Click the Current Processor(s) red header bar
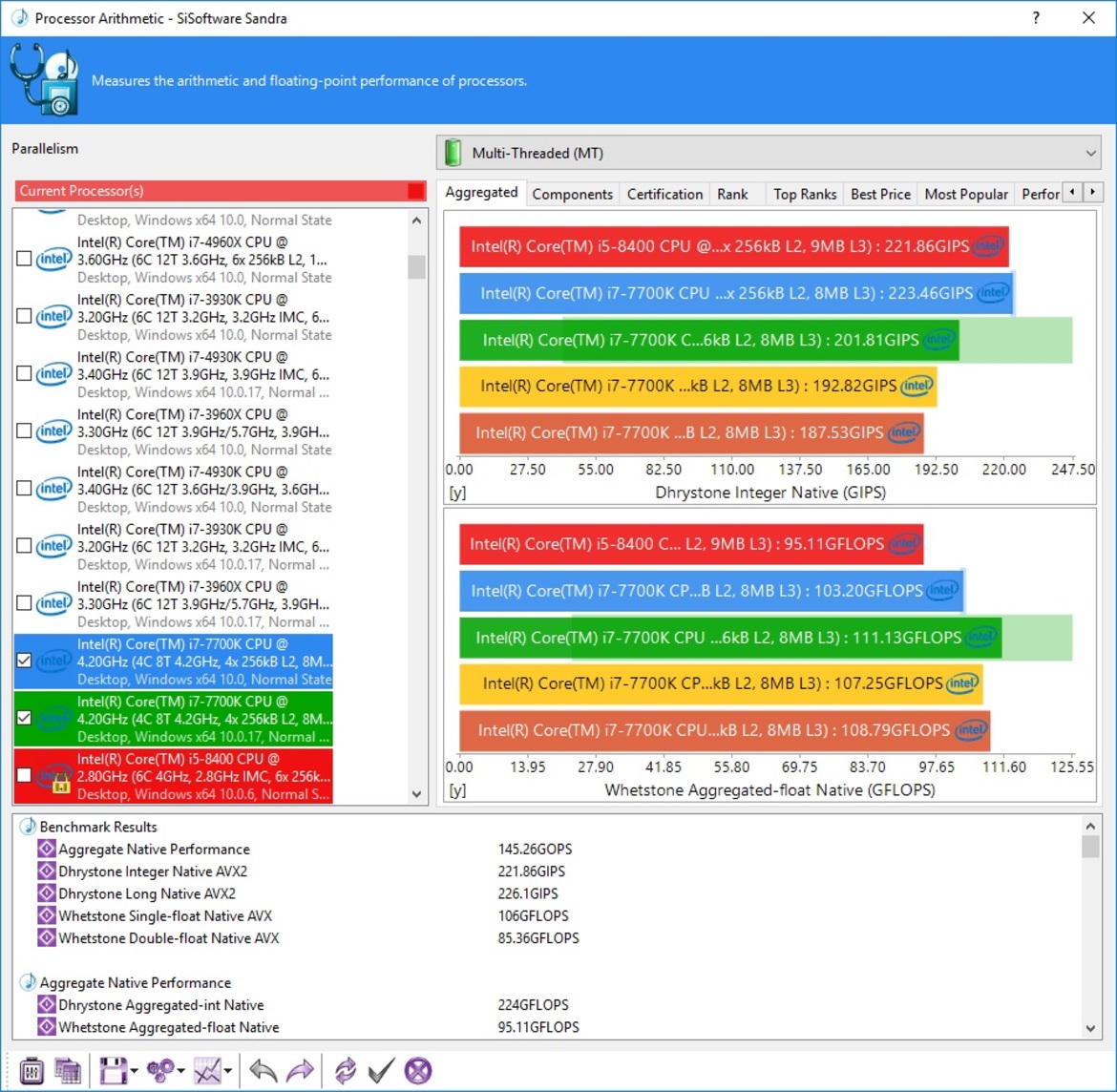Screen dimensions: 1117x1092 (x=221, y=191)
